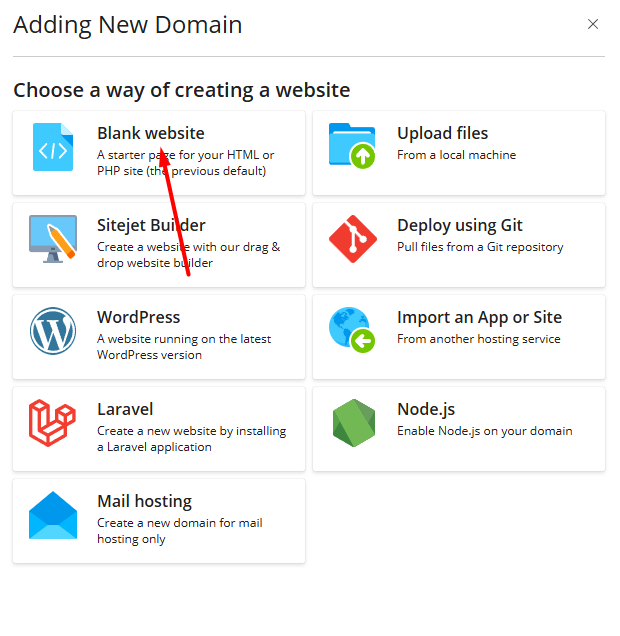Click 'Enable Node.js on your domain' text
Screen dimensions: 620x636
(x=485, y=431)
